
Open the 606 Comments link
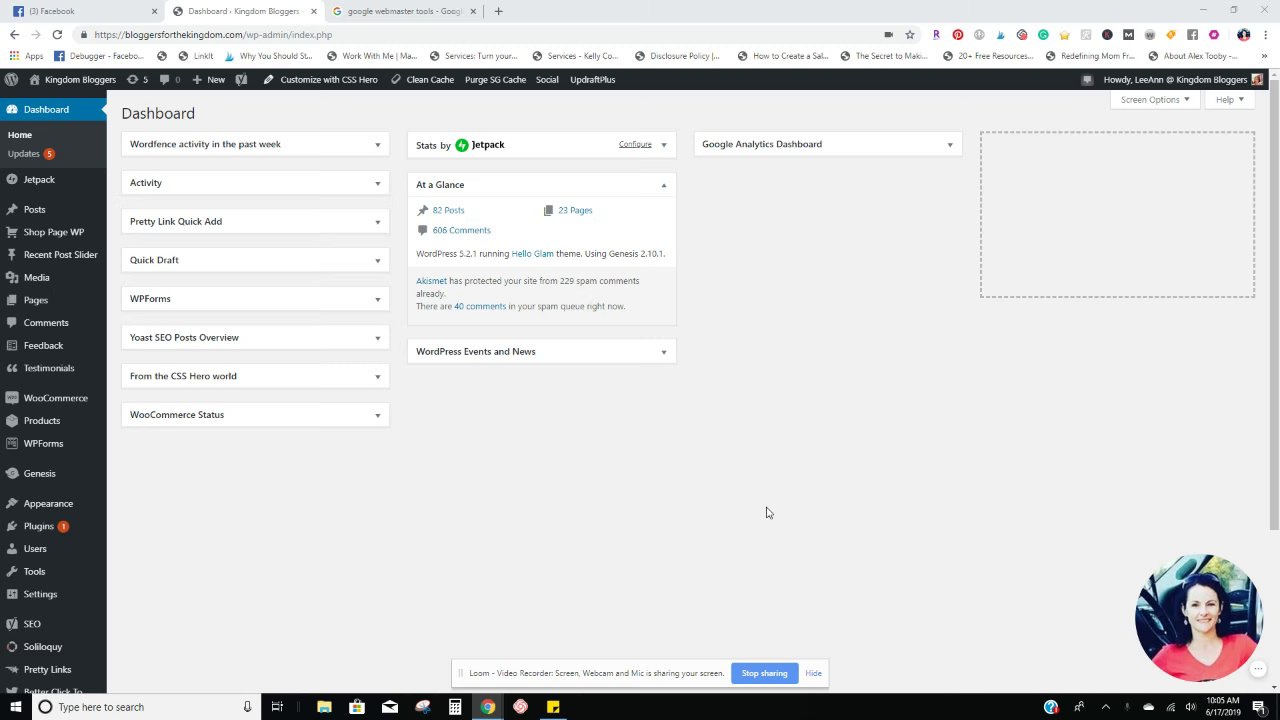point(461,230)
